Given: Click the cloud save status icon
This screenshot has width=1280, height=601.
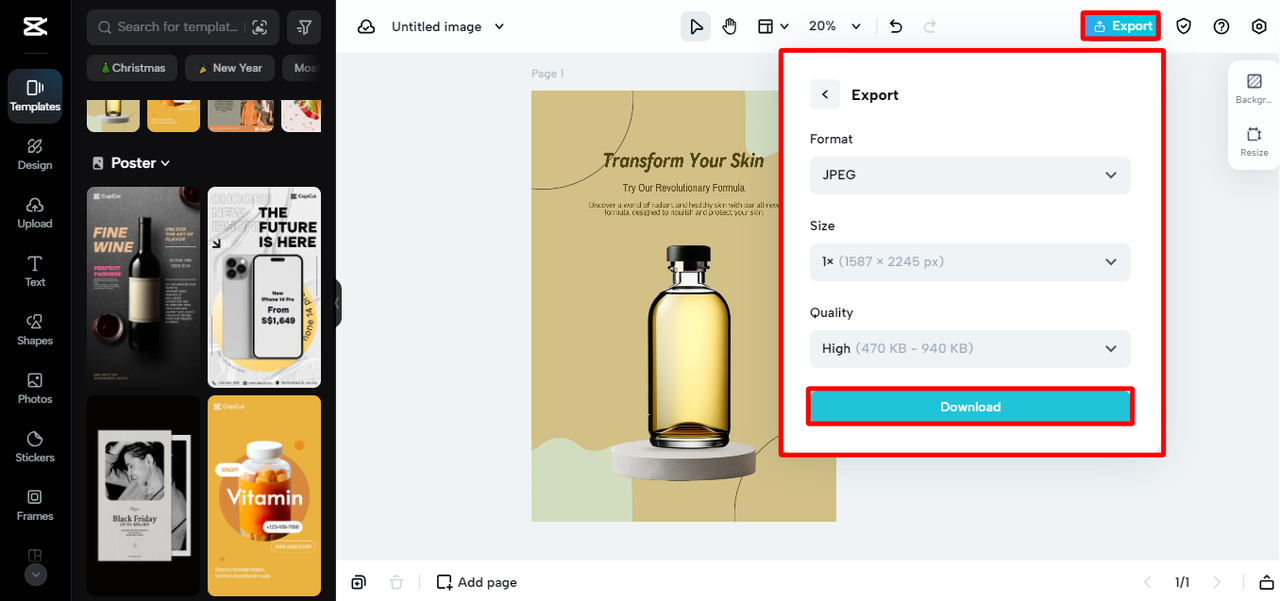Looking at the screenshot, I should pos(367,27).
